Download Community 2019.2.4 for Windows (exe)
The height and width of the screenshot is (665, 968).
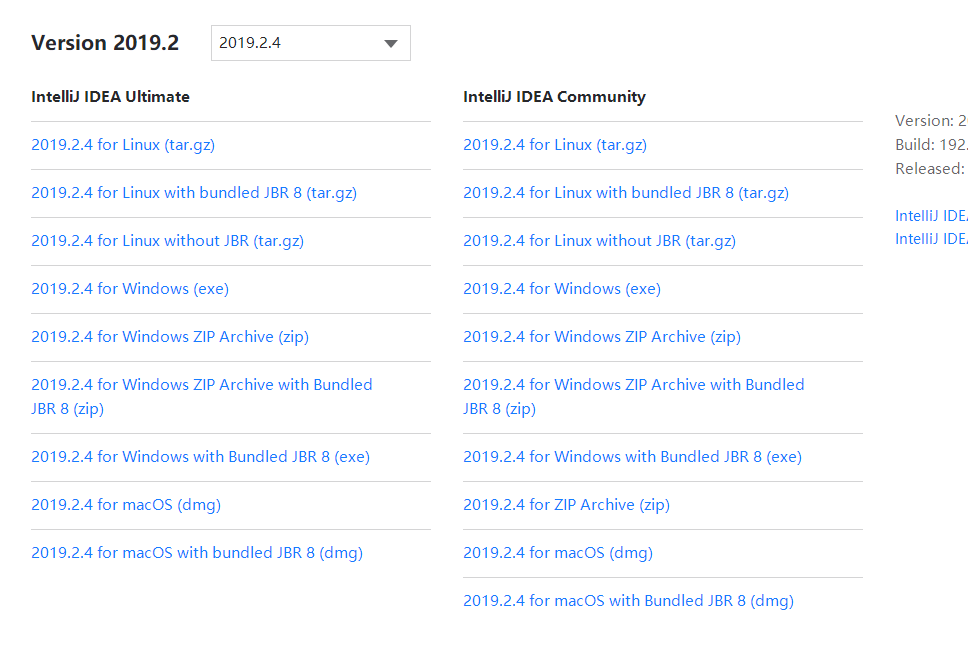click(x=562, y=289)
